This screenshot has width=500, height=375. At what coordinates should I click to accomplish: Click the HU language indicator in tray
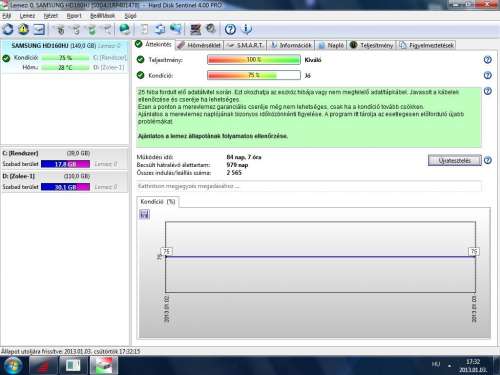coord(436,364)
